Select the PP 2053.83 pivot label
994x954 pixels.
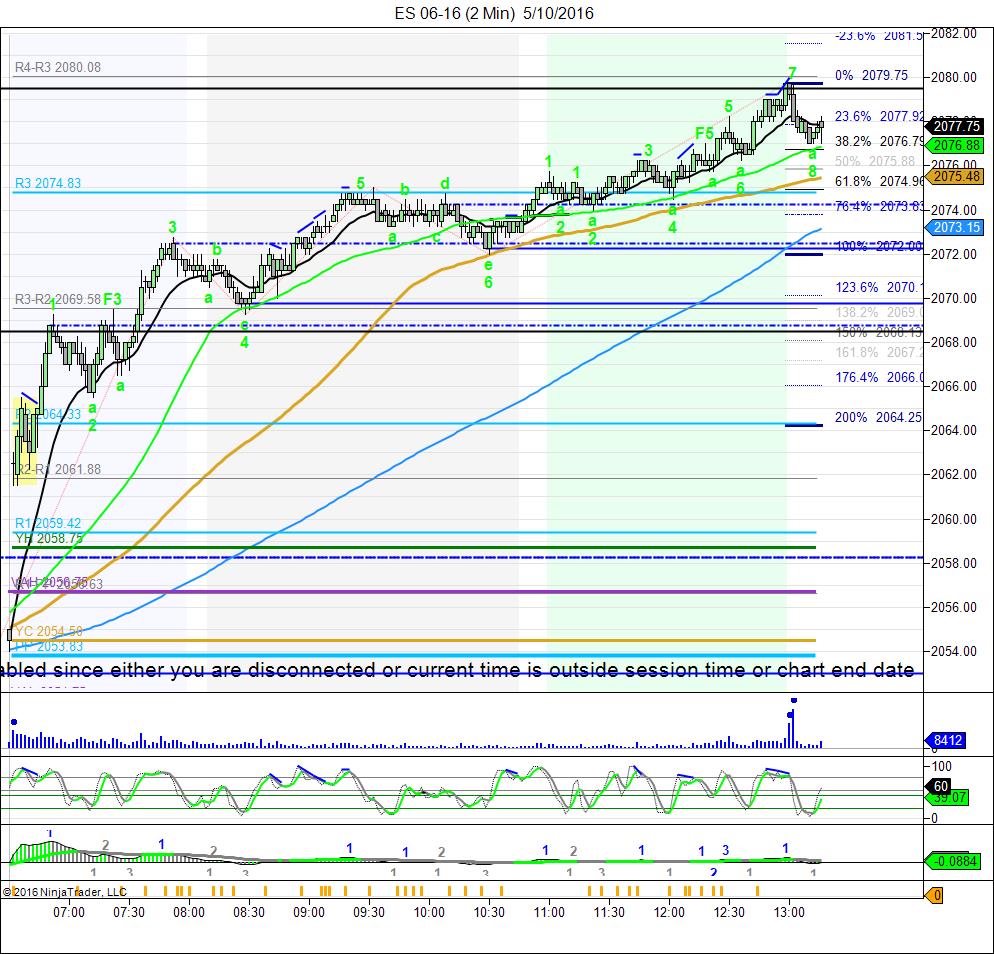tap(49, 646)
